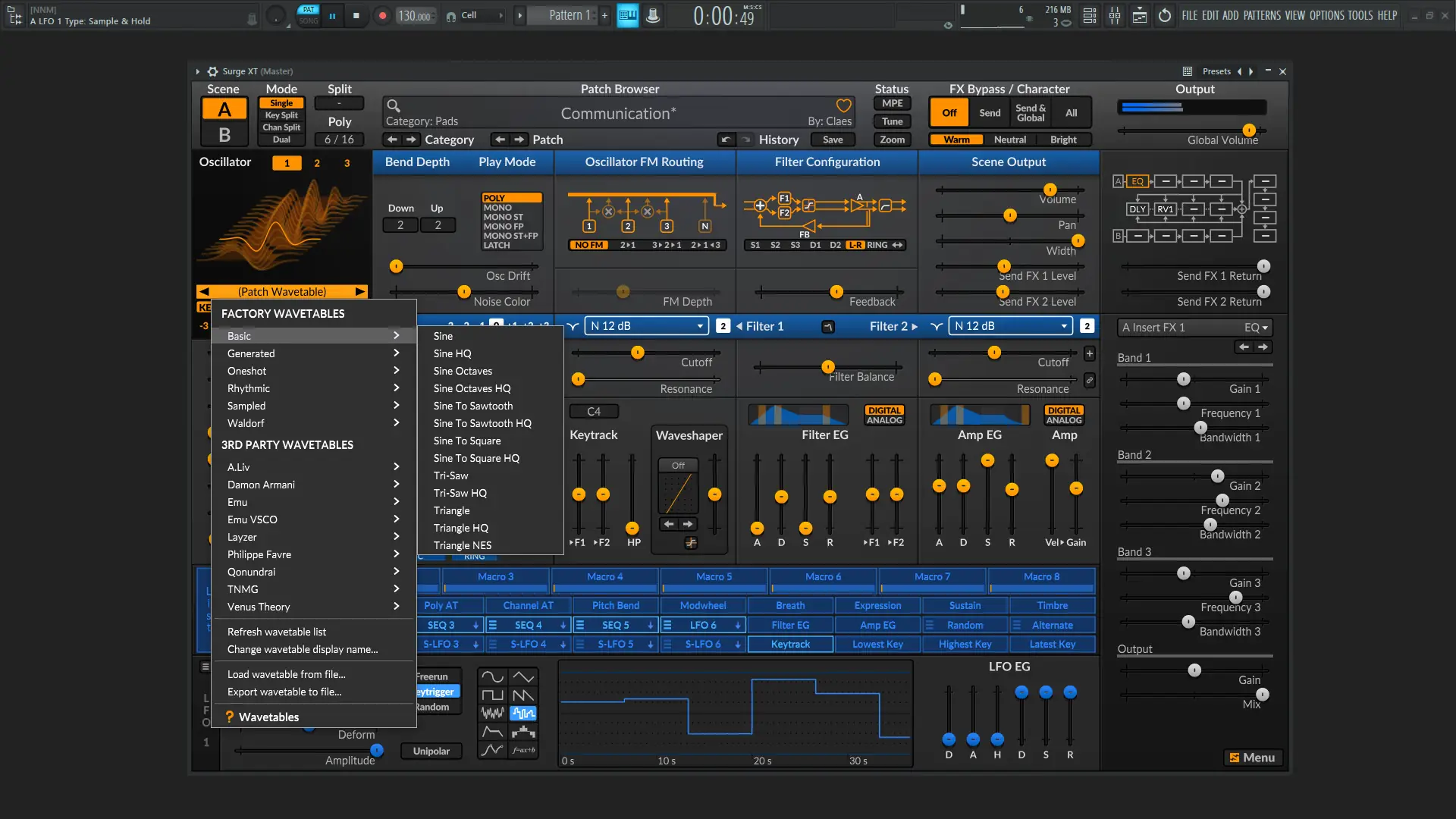Click the metronome icon in toolbar
The height and width of the screenshot is (819, 1456).
tap(653, 15)
